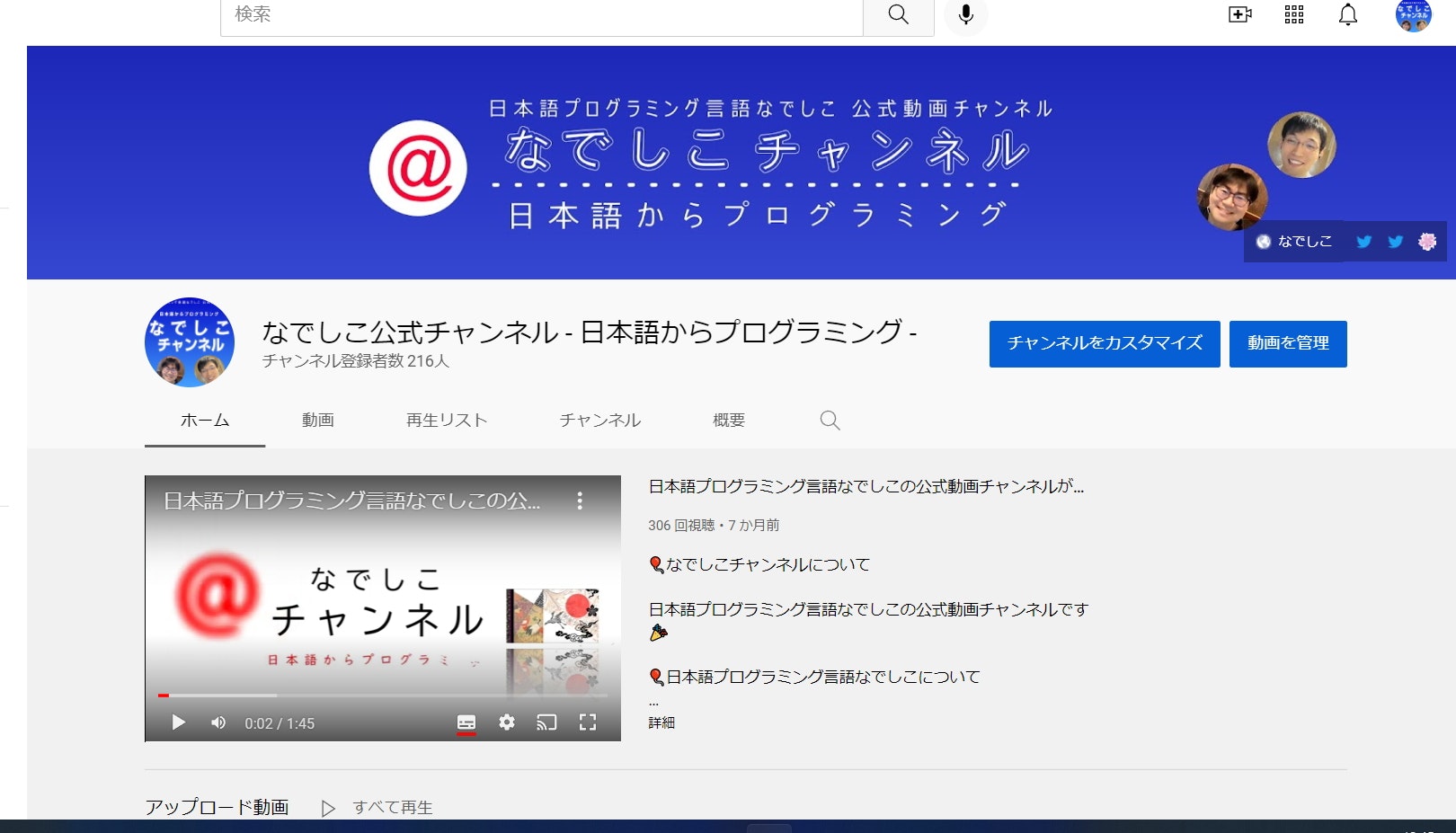Click the search magnifier button
The width and height of the screenshot is (1456, 833).
pos(898,15)
